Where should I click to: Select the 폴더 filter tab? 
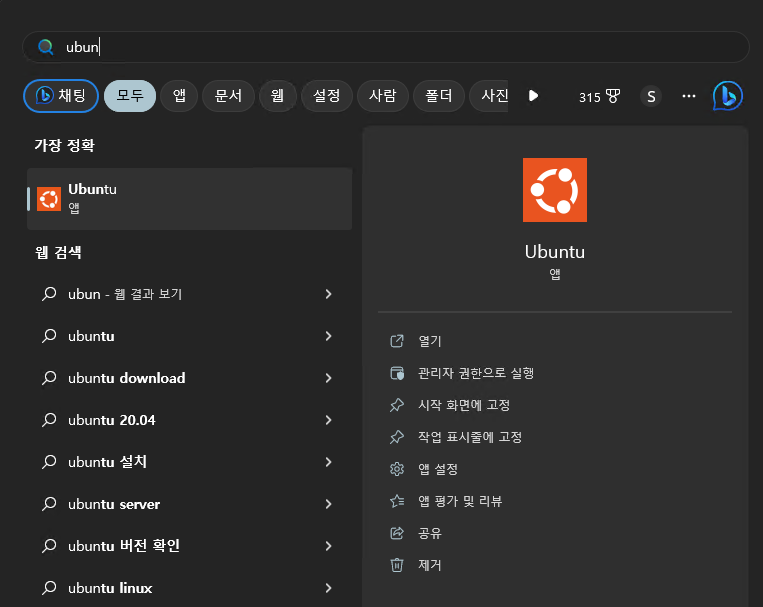click(438, 96)
